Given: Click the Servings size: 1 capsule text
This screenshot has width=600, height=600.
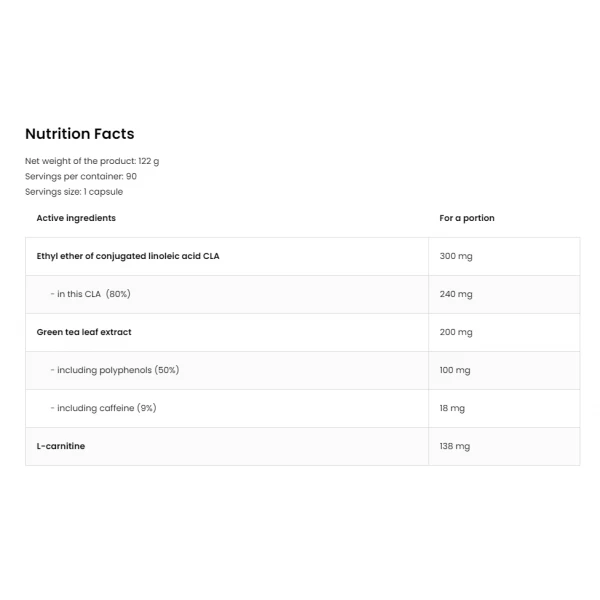Looking at the screenshot, I should [x=74, y=192].
